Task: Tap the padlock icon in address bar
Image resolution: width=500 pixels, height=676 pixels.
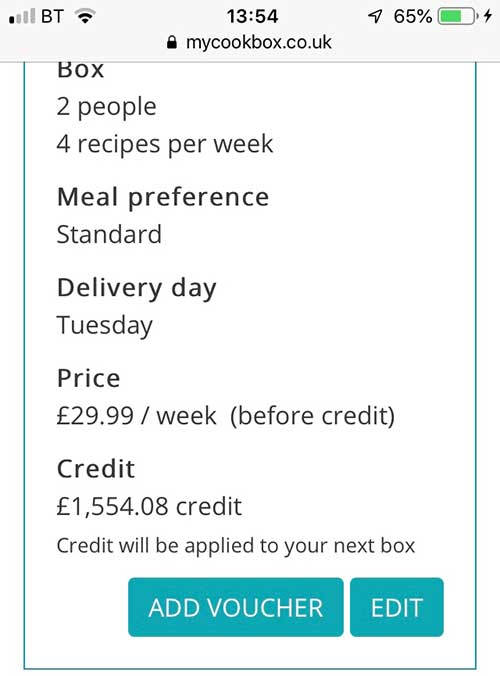Action: 172,42
